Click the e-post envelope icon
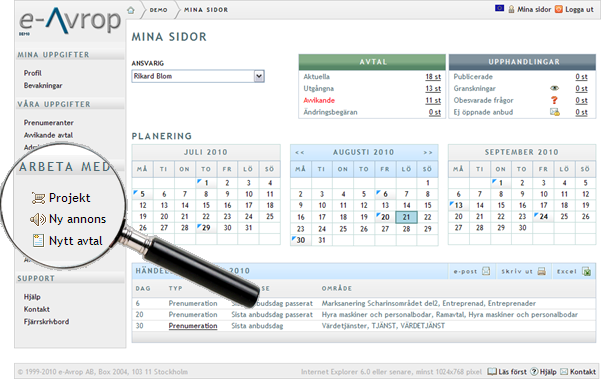Screen dimensions: 601x379 tap(486, 271)
